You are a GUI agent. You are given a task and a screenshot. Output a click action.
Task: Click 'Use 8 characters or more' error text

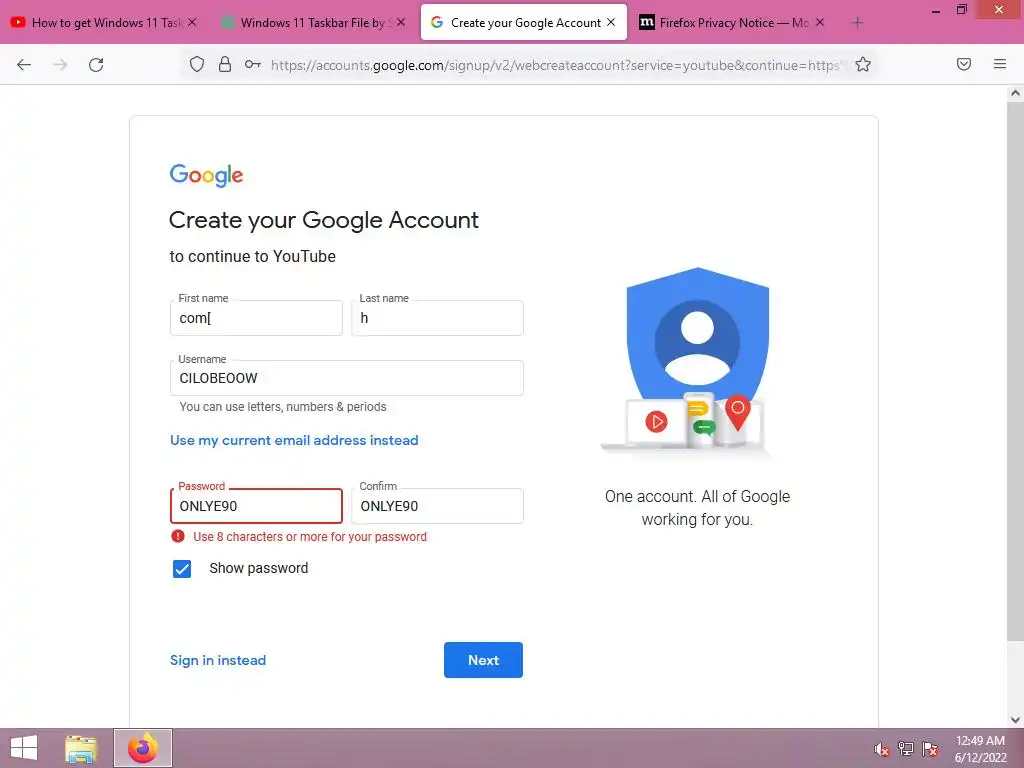pyautogui.click(x=310, y=537)
